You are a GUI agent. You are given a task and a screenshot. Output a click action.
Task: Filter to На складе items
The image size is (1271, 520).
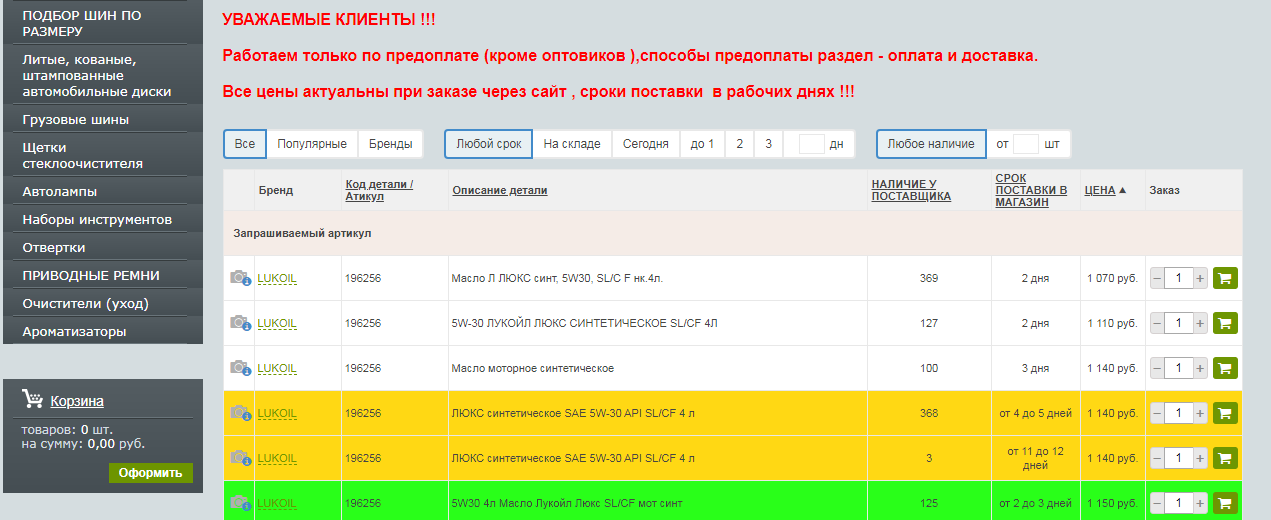pos(572,144)
